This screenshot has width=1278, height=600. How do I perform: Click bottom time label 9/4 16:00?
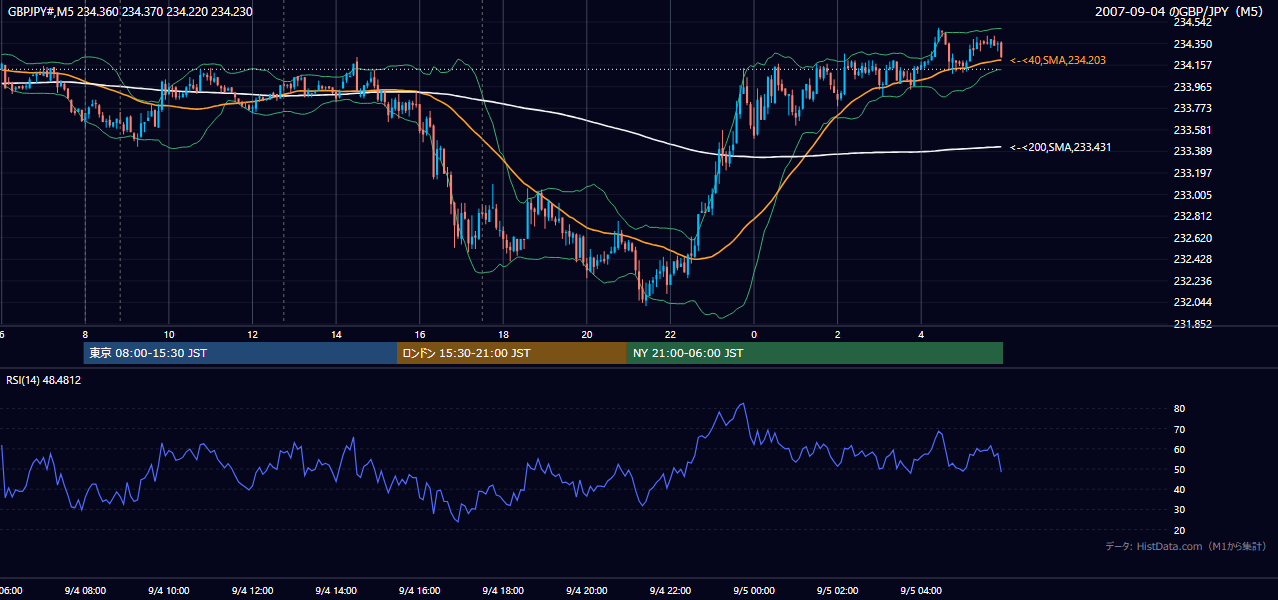pos(419,591)
